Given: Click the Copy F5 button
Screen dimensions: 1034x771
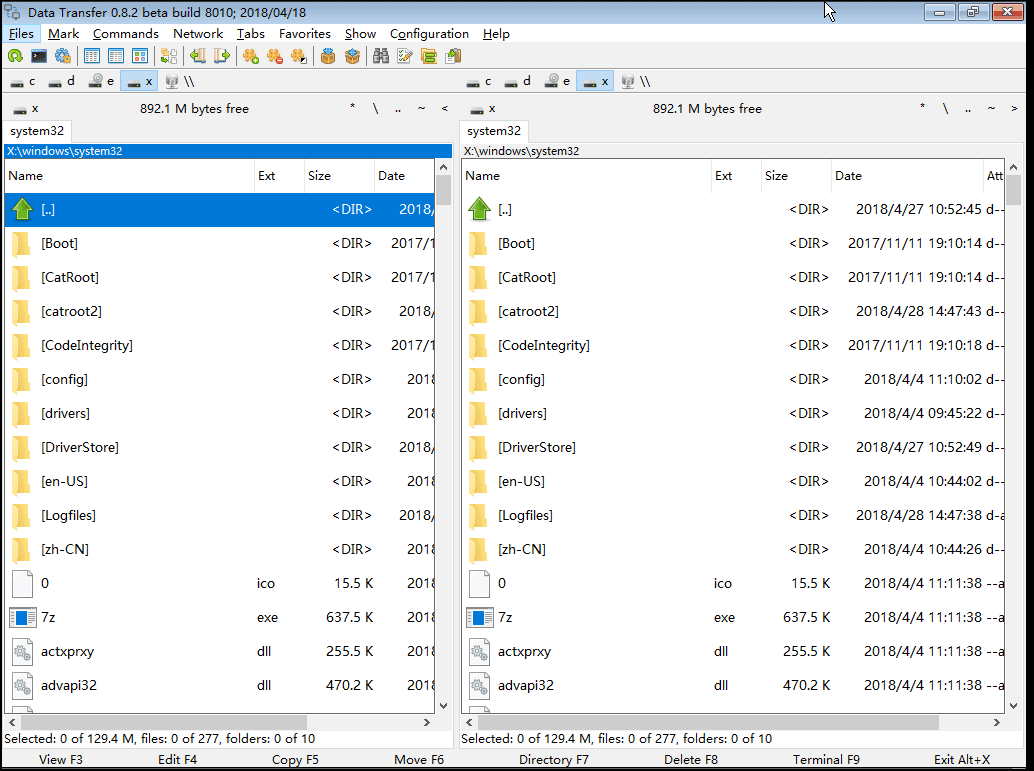Looking at the screenshot, I should 295,759.
